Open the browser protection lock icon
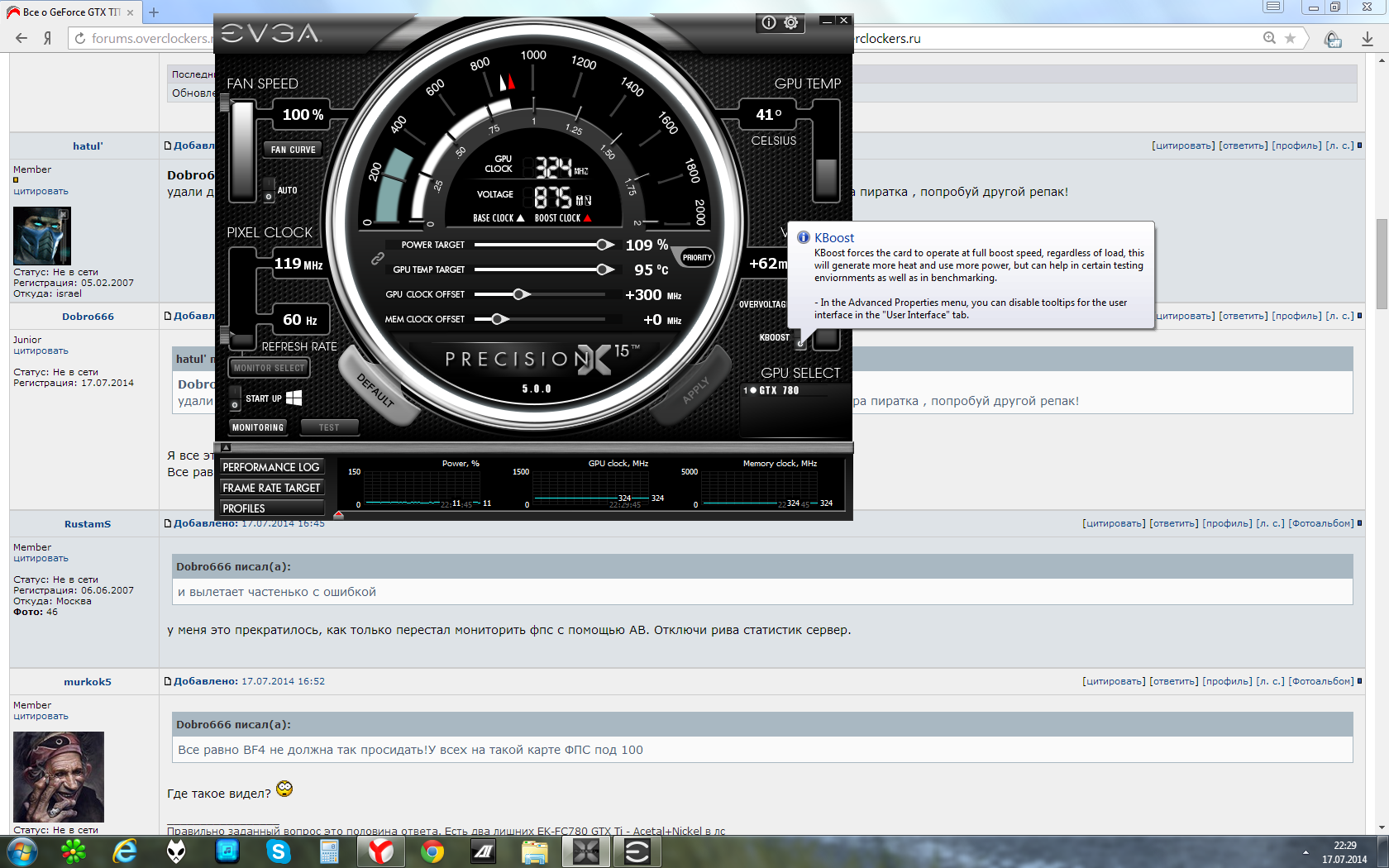 tap(1333, 39)
